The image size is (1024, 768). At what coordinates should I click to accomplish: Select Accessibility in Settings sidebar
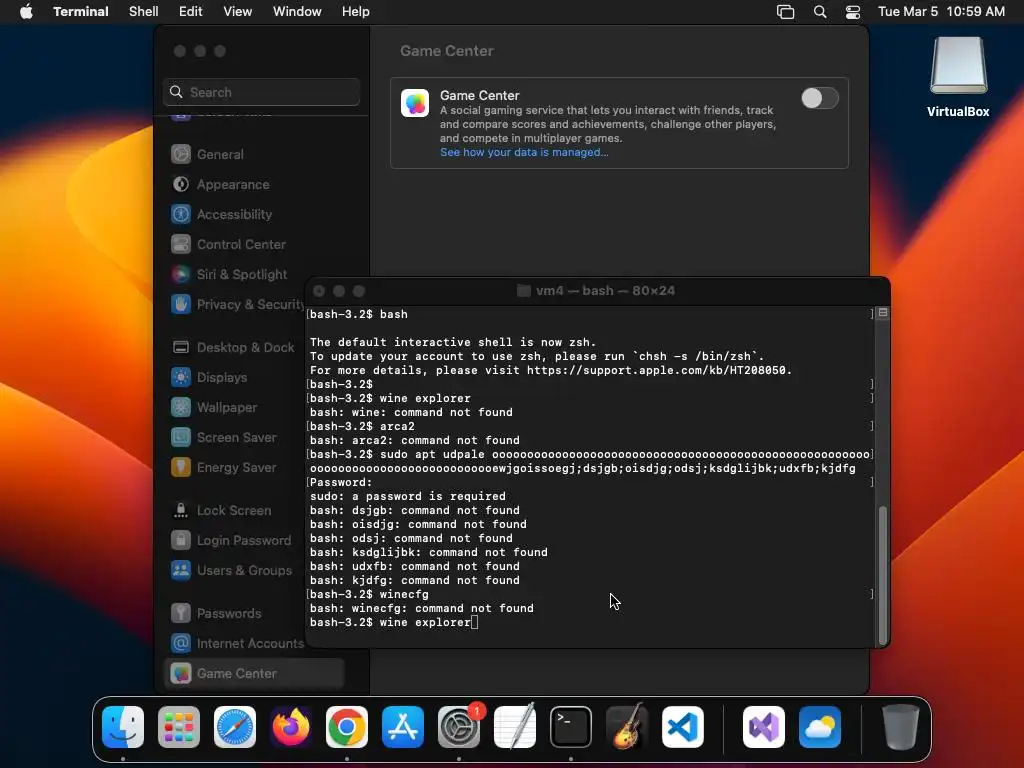tap(256, 214)
